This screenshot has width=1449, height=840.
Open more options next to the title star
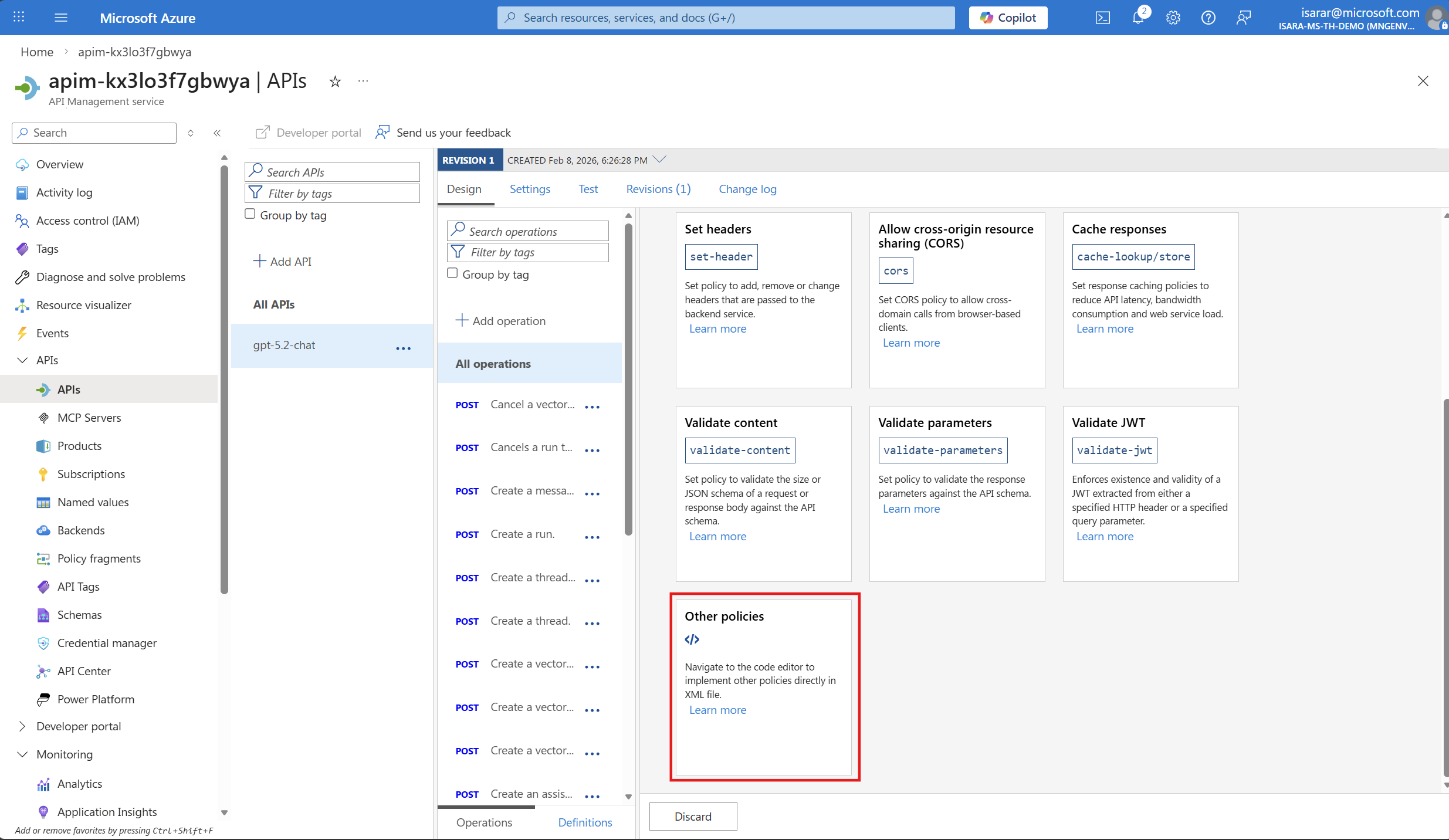pyautogui.click(x=363, y=82)
